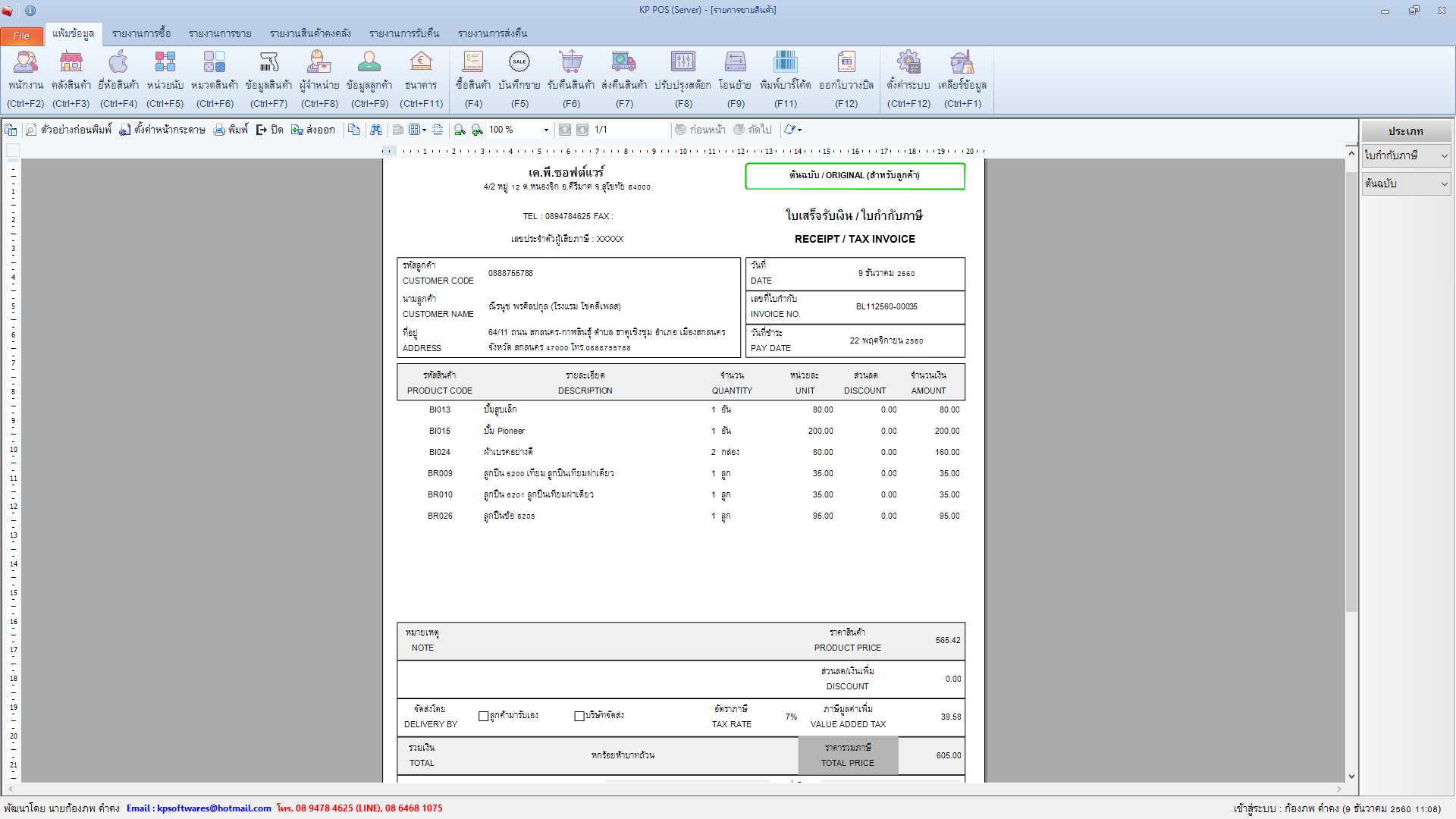Open the รับคืนสินค้า (F6) goods return icon
The height and width of the screenshot is (819, 1456).
click(x=571, y=80)
